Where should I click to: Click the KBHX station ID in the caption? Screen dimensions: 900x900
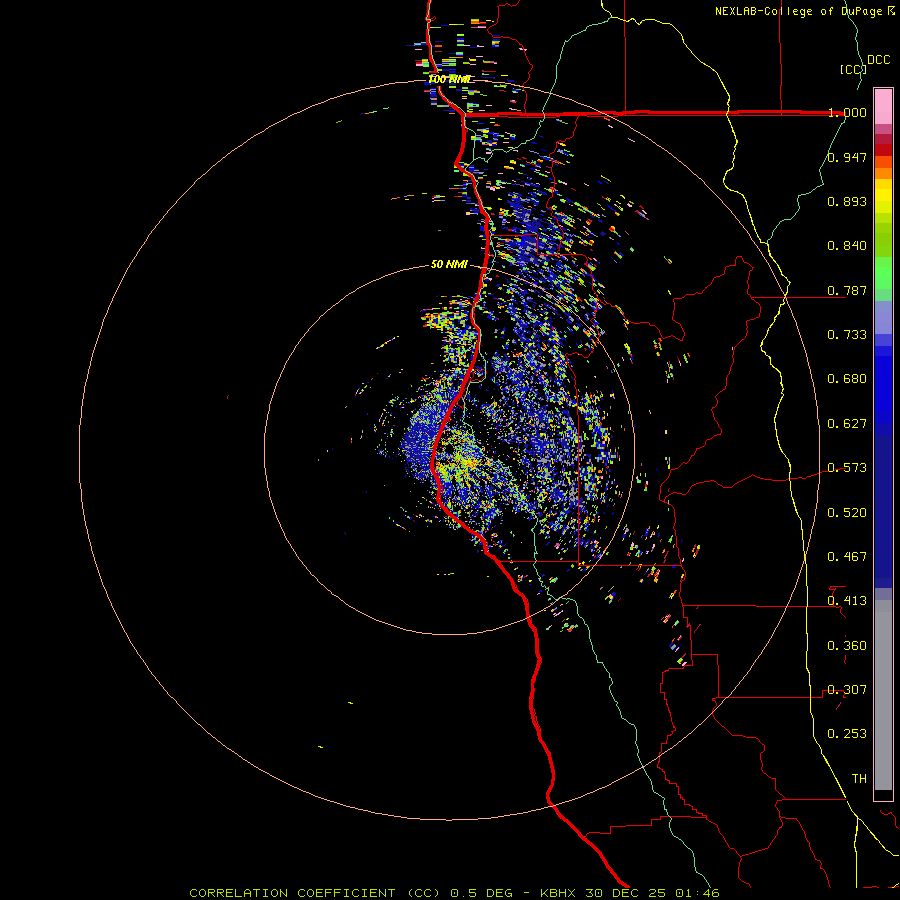[x=558, y=893]
